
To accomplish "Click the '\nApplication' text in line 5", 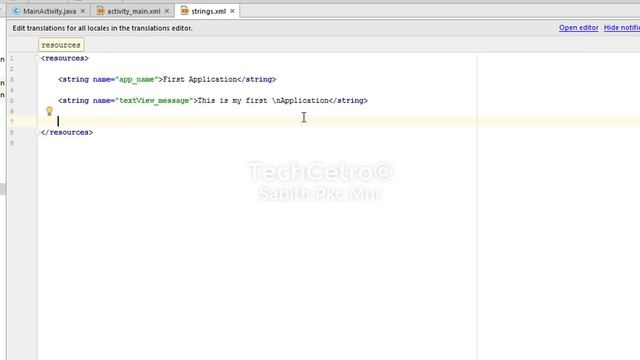I will pos(300,101).
